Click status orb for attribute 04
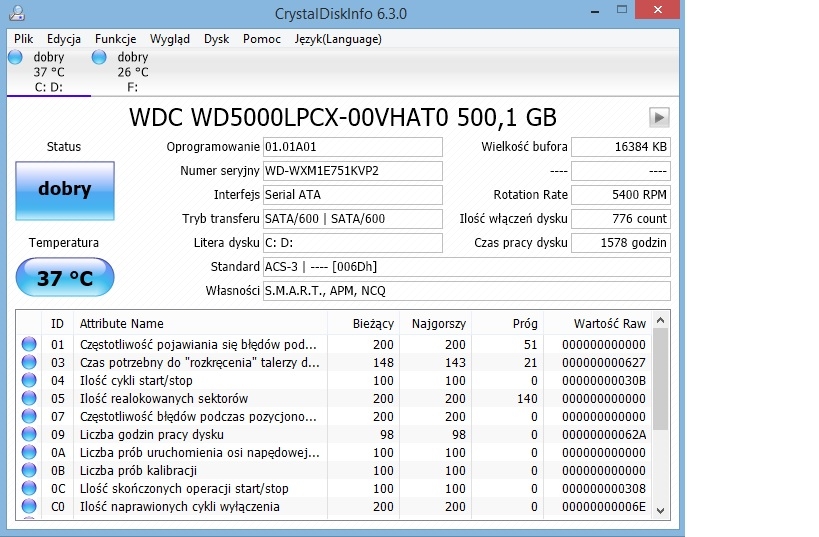The width and height of the screenshot is (819, 537). [29, 380]
